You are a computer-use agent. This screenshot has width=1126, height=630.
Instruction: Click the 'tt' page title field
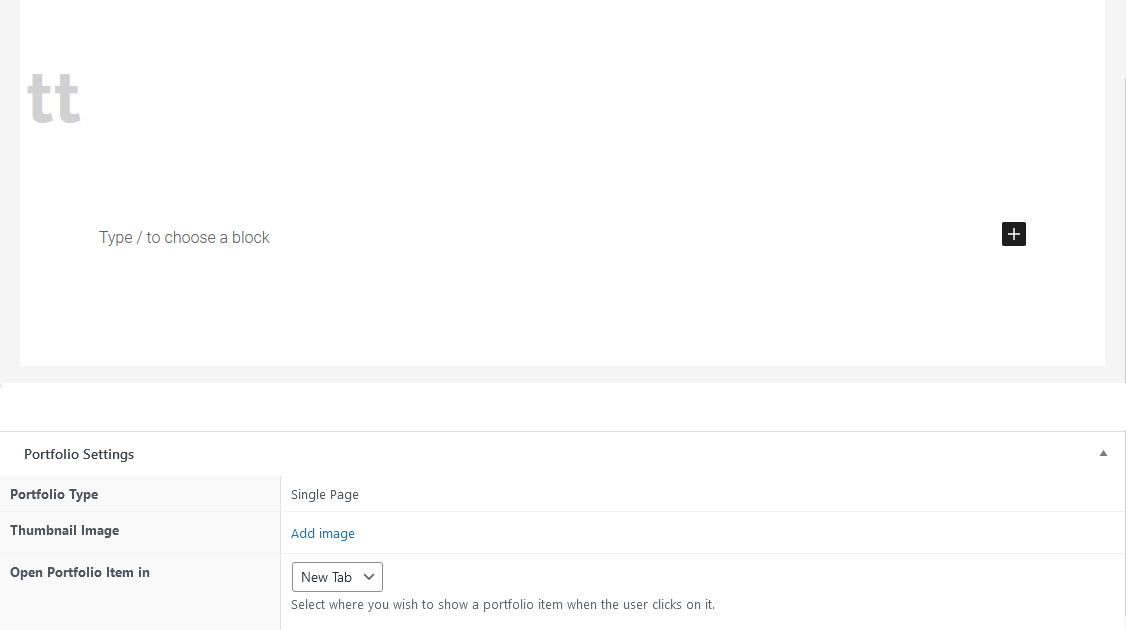[x=54, y=99]
